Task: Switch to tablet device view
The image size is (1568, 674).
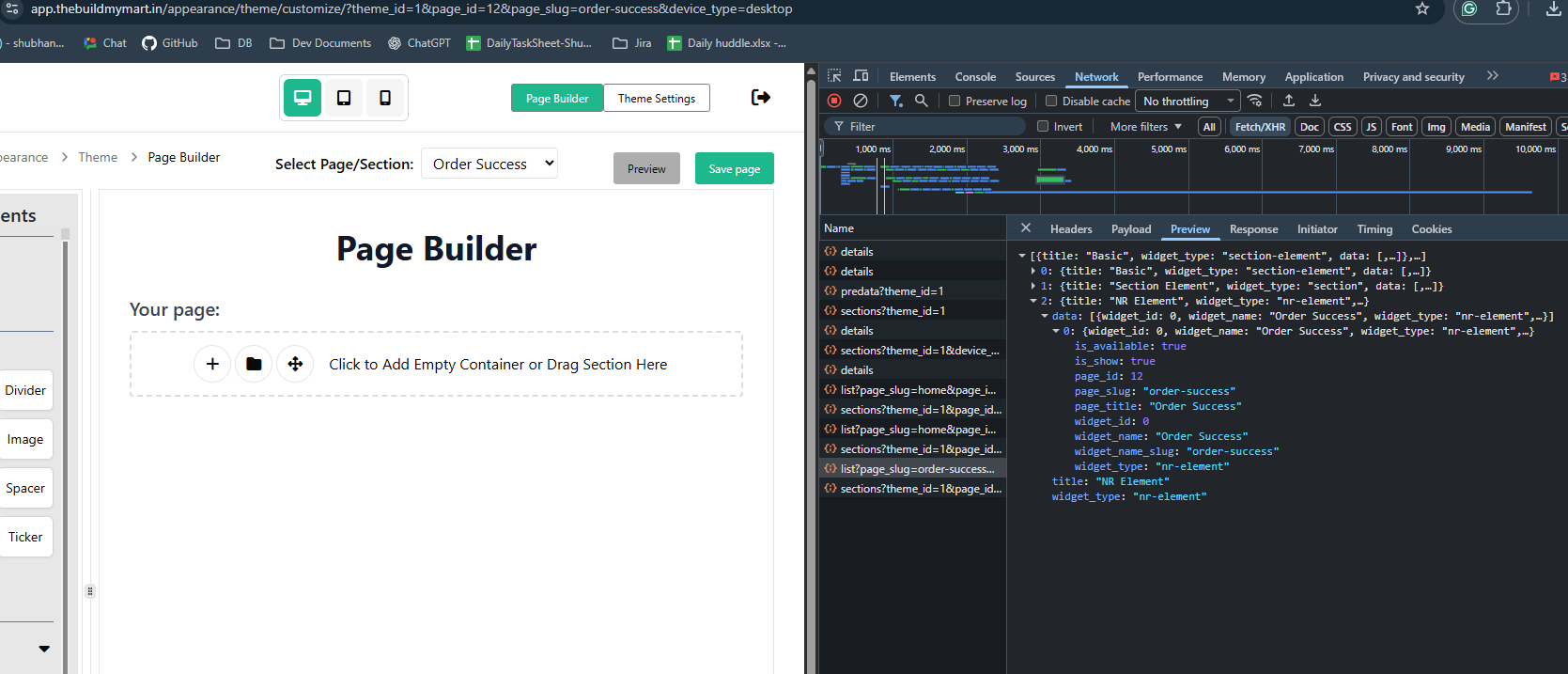Action: click(x=344, y=98)
